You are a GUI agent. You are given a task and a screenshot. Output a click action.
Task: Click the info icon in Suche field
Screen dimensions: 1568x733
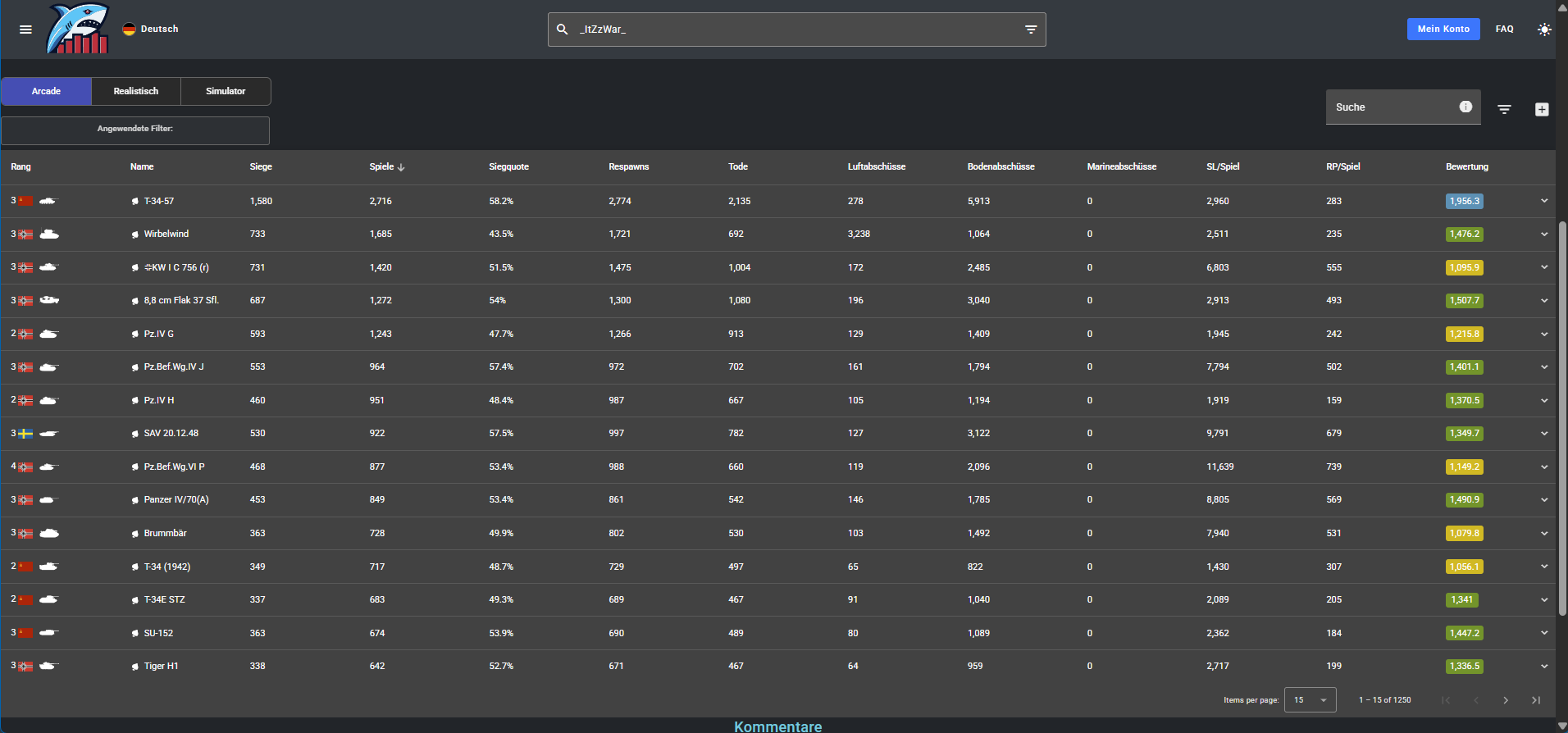pos(1465,107)
